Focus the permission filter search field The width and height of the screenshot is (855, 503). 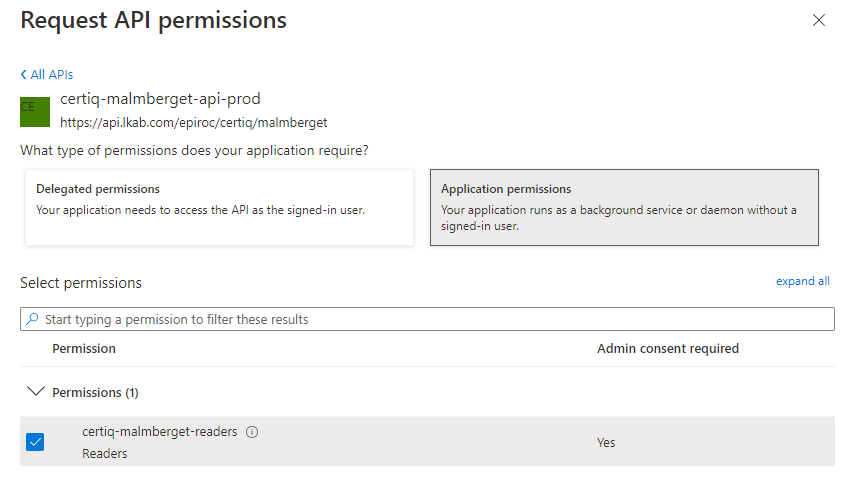click(430, 319)
